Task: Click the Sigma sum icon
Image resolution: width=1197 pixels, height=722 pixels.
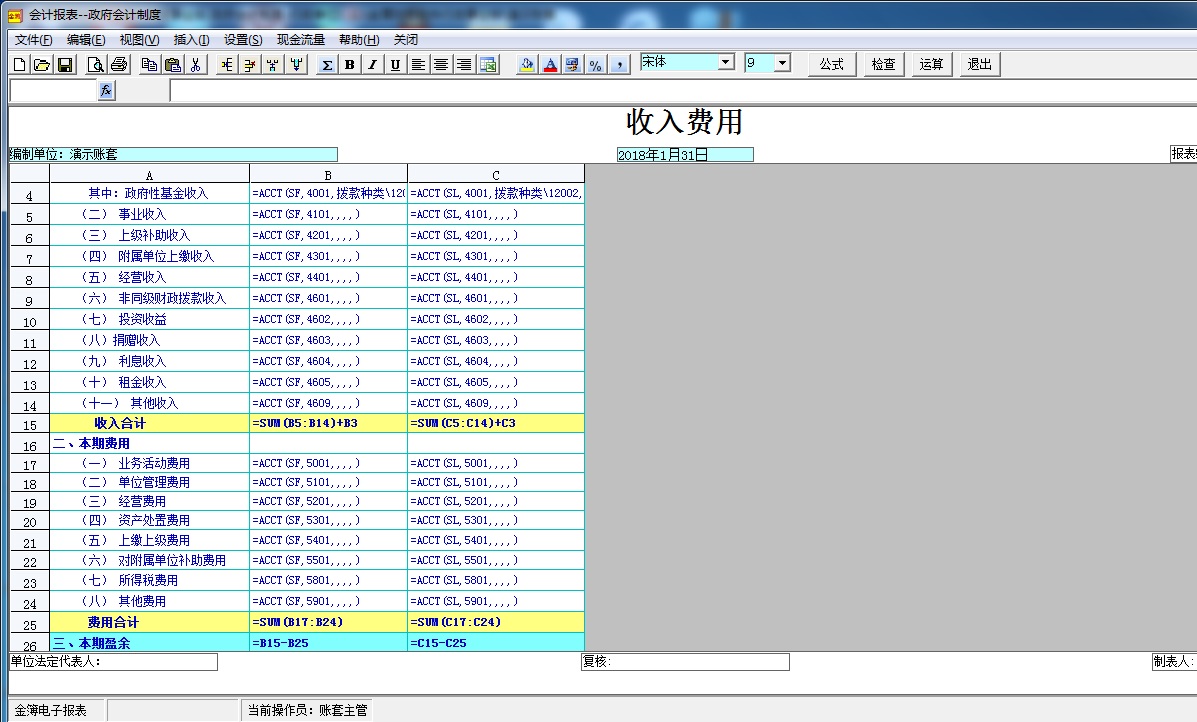Action: coord(327,65)
